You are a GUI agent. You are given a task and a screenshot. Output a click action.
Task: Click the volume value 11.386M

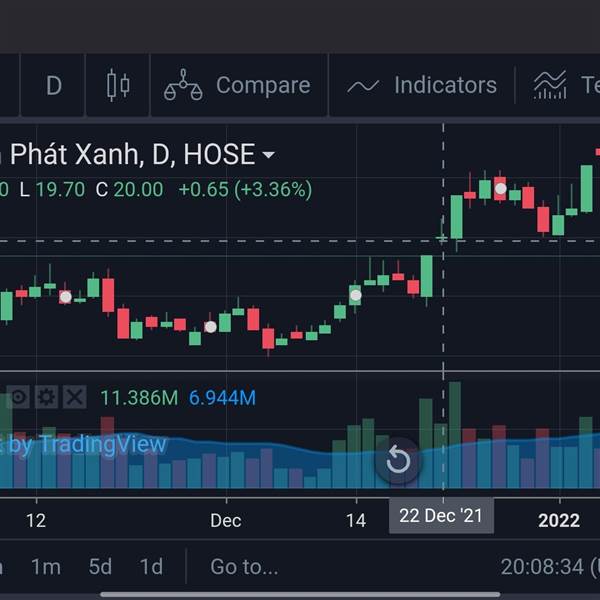pos(139,398)
